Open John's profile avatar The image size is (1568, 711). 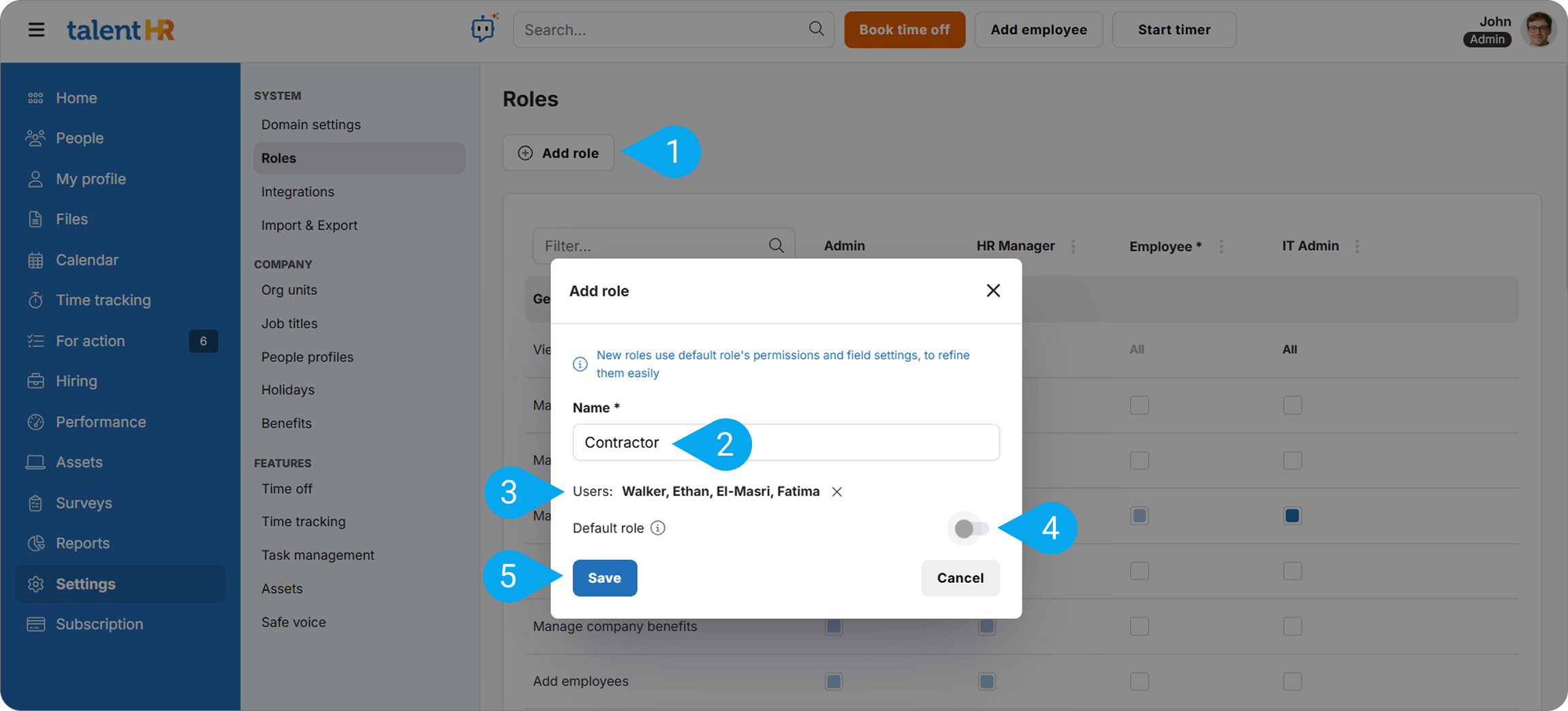(1539, 30)
